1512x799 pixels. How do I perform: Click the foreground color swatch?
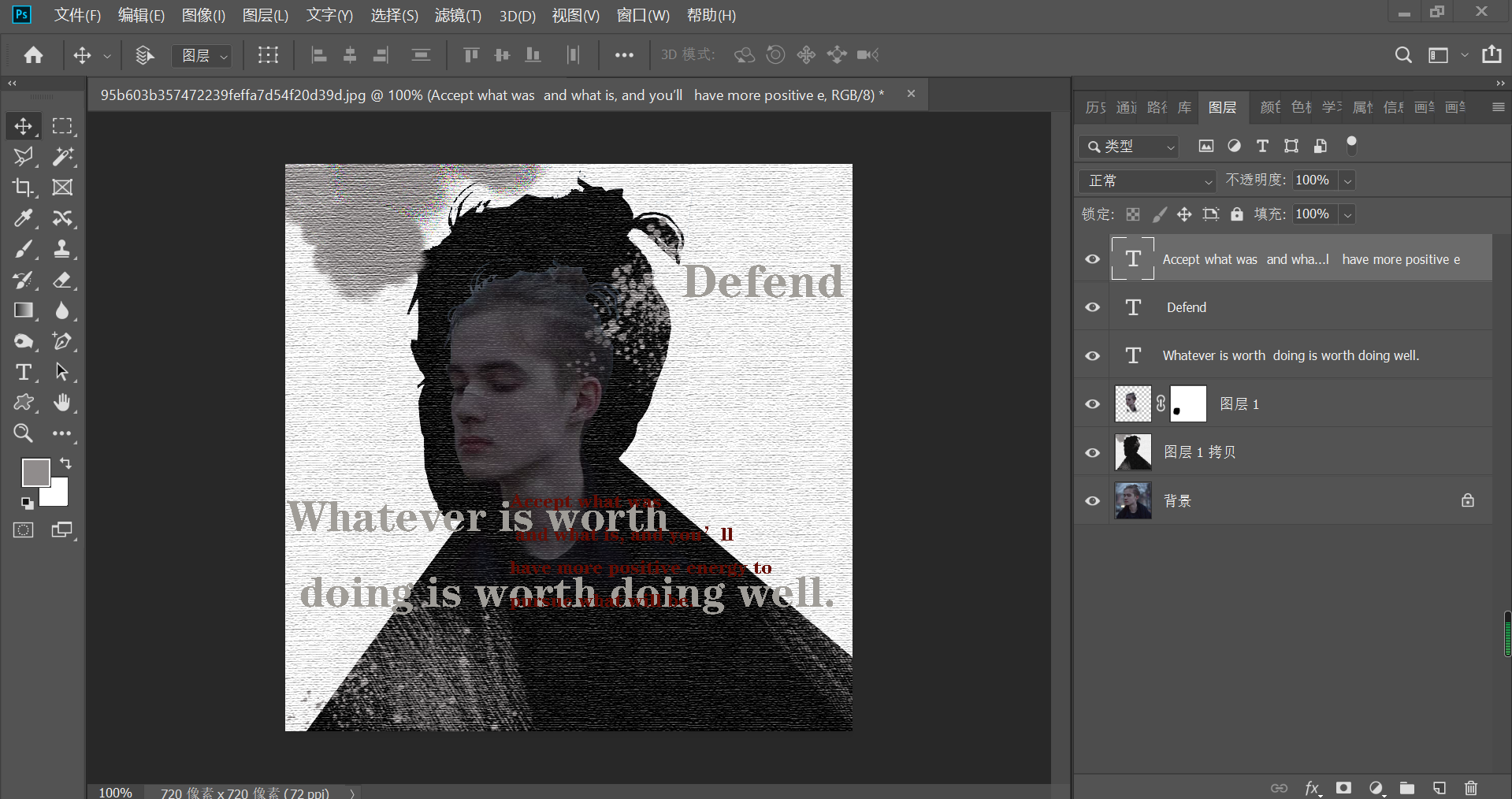pos(35,473)
